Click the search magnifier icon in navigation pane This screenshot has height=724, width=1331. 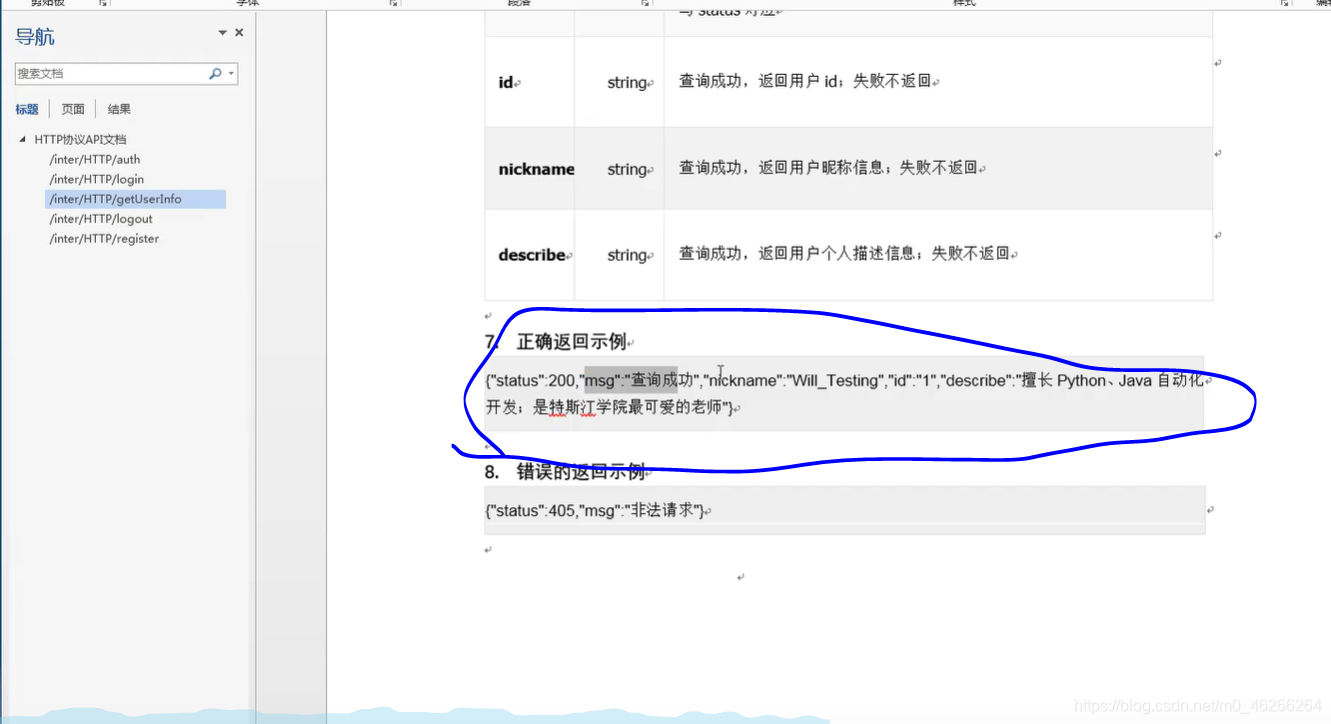coord(215,74)
